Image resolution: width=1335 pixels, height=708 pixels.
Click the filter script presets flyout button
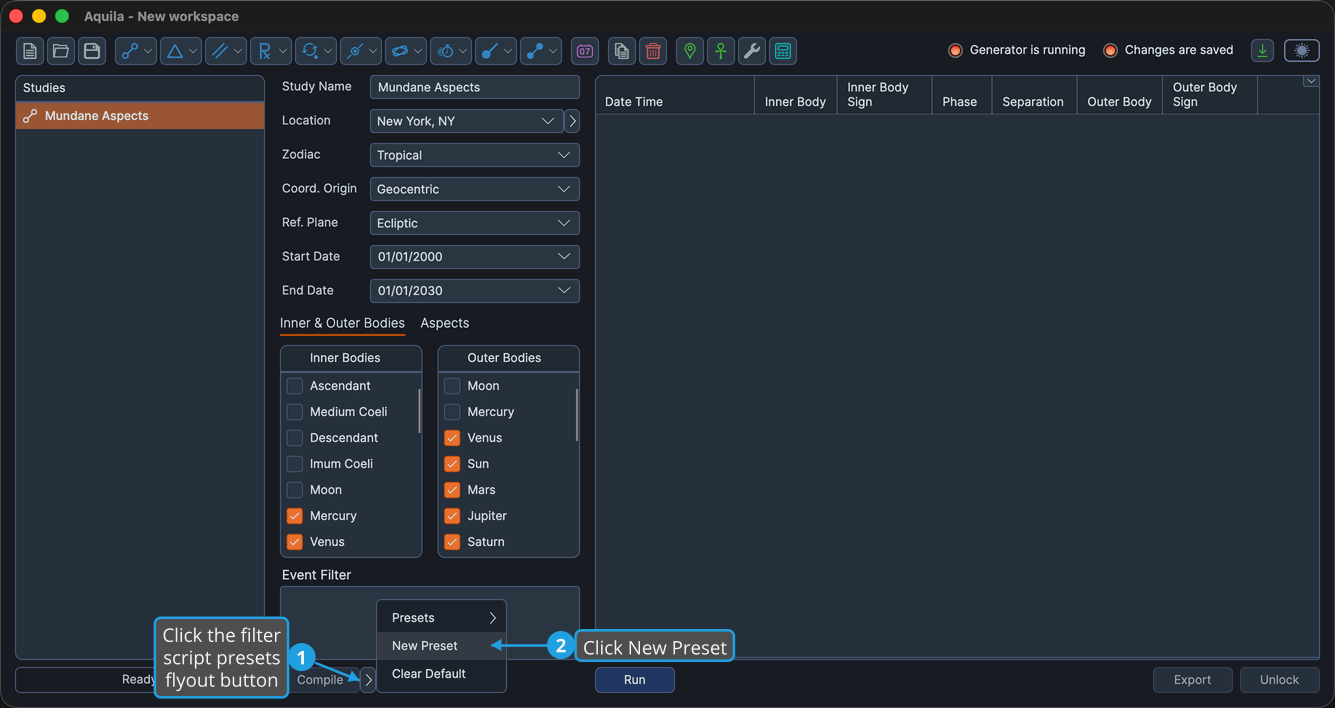coord(368,680)
